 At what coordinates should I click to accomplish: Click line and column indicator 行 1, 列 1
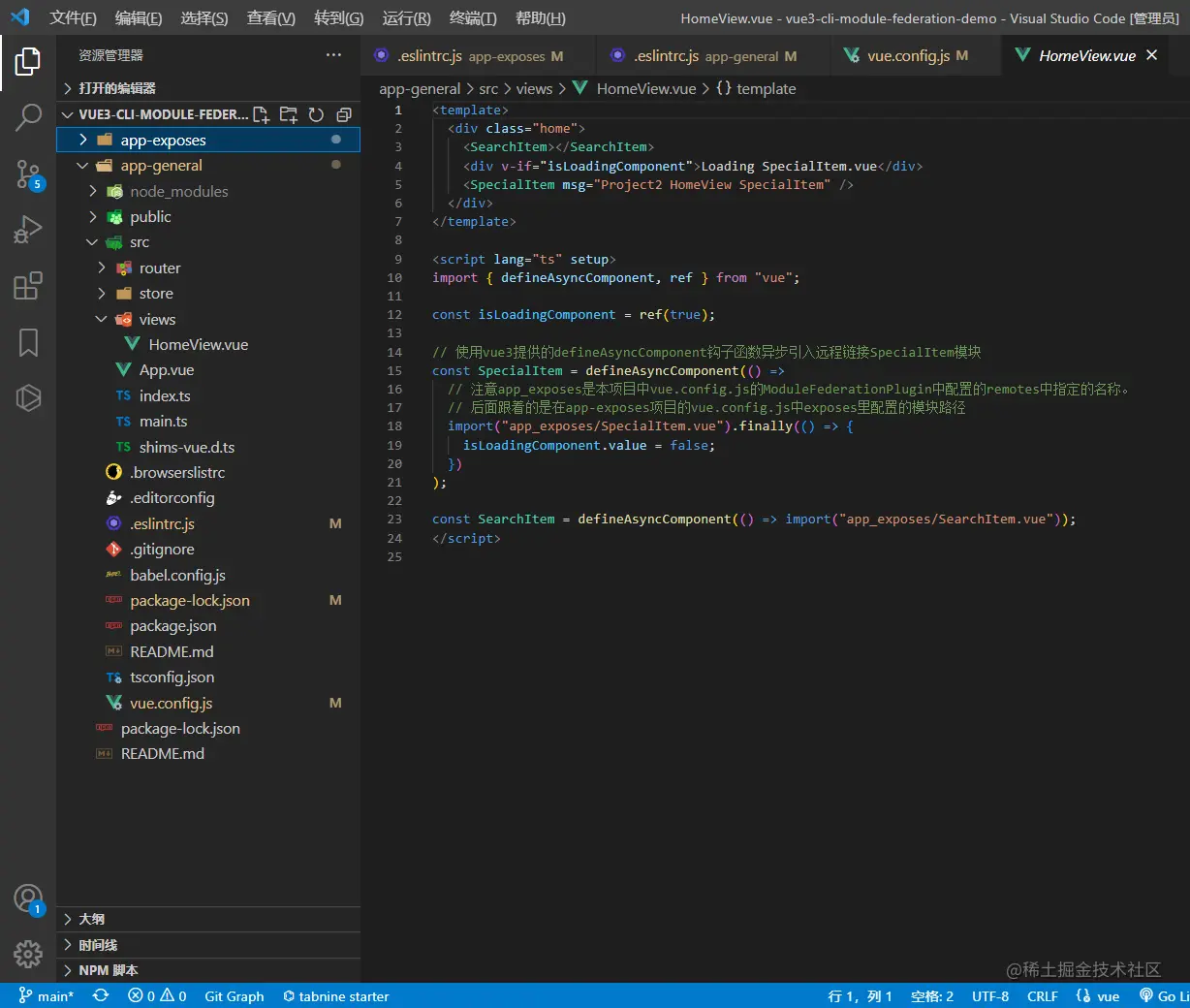point(861,995)
